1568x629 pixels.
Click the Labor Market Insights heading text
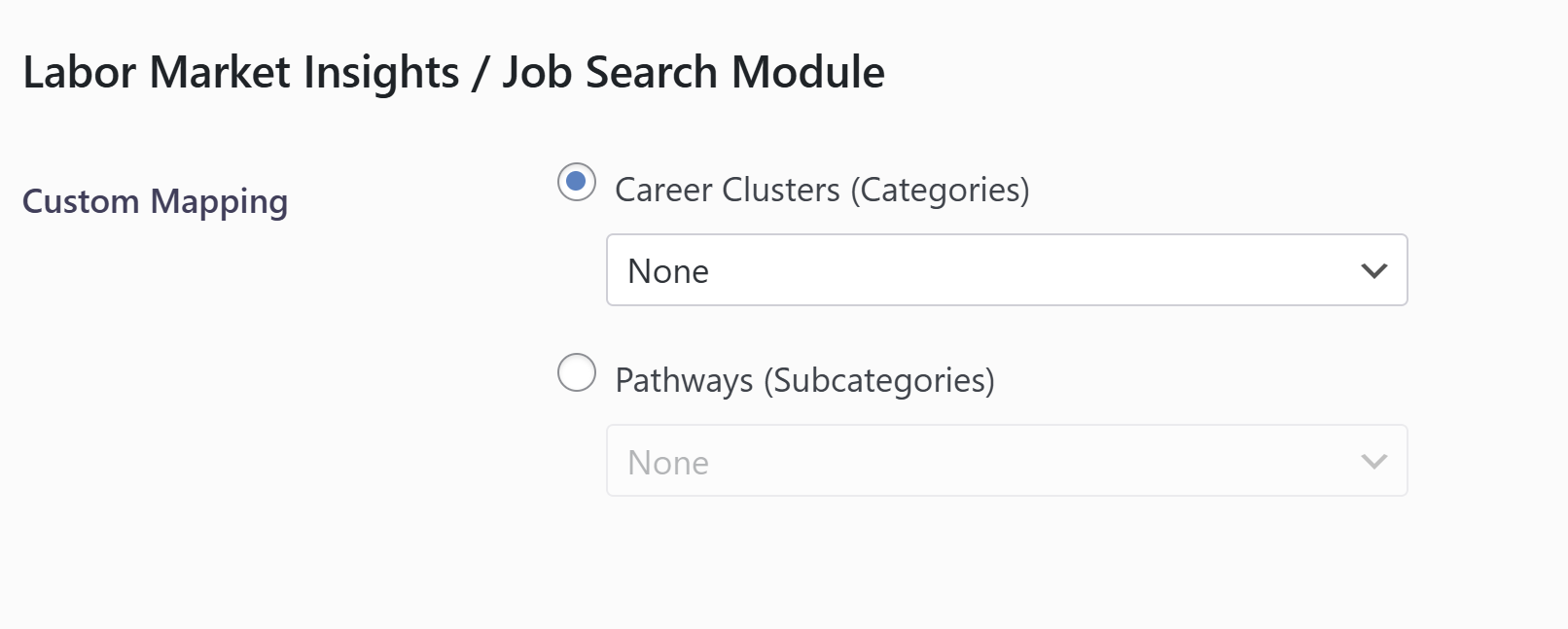(241, 73)
